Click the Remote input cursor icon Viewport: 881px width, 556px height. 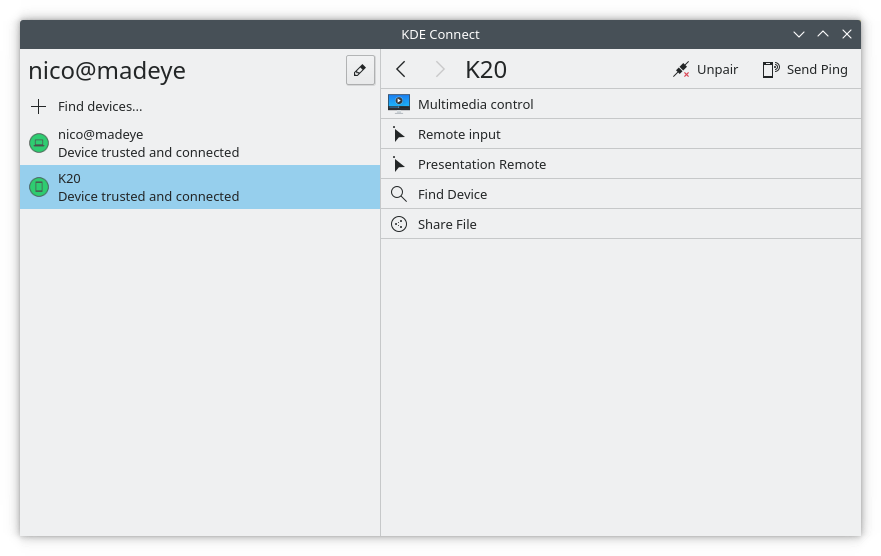399,134
